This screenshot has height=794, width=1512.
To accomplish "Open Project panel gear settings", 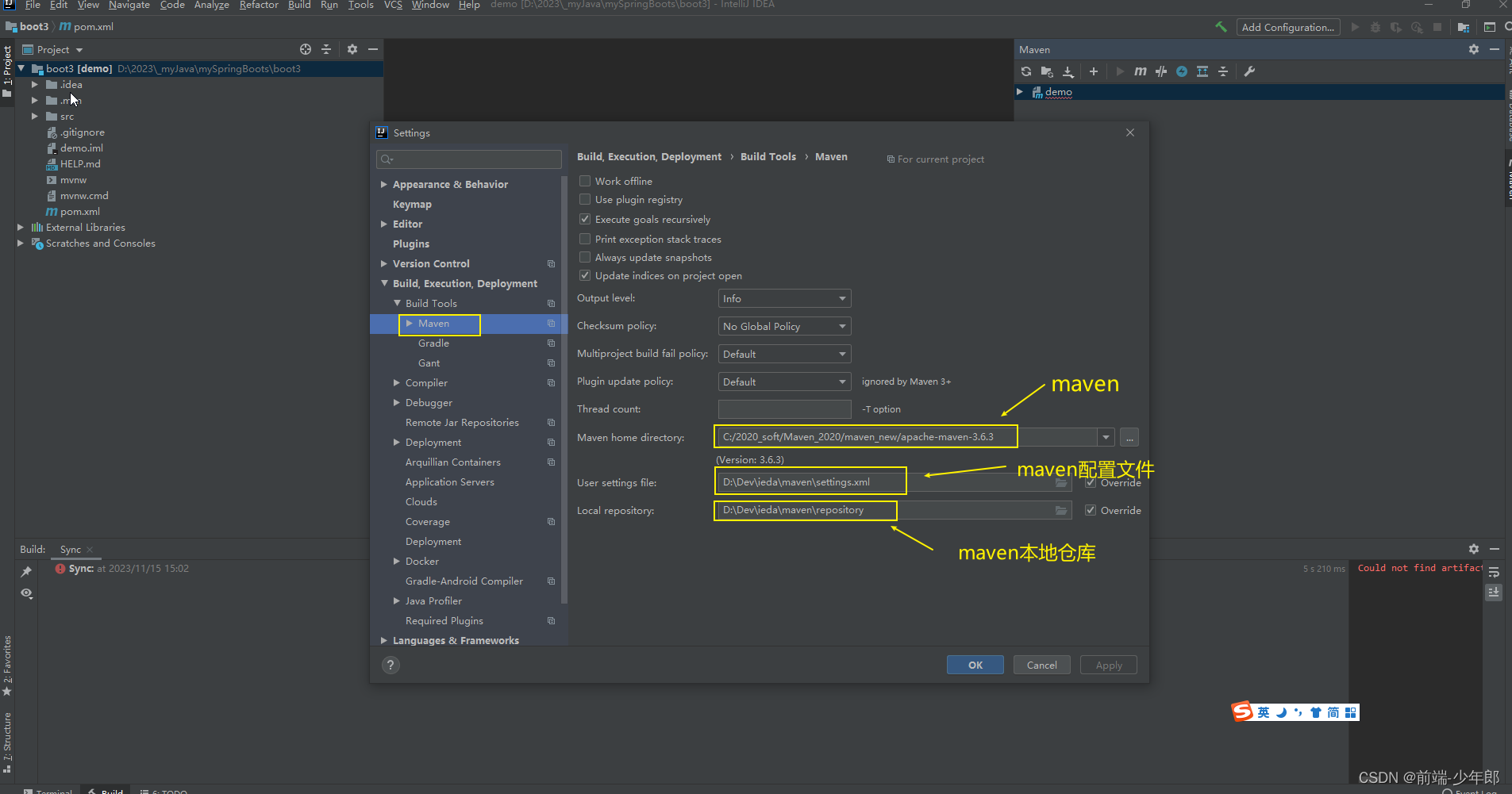I will (x=352, y=49).
